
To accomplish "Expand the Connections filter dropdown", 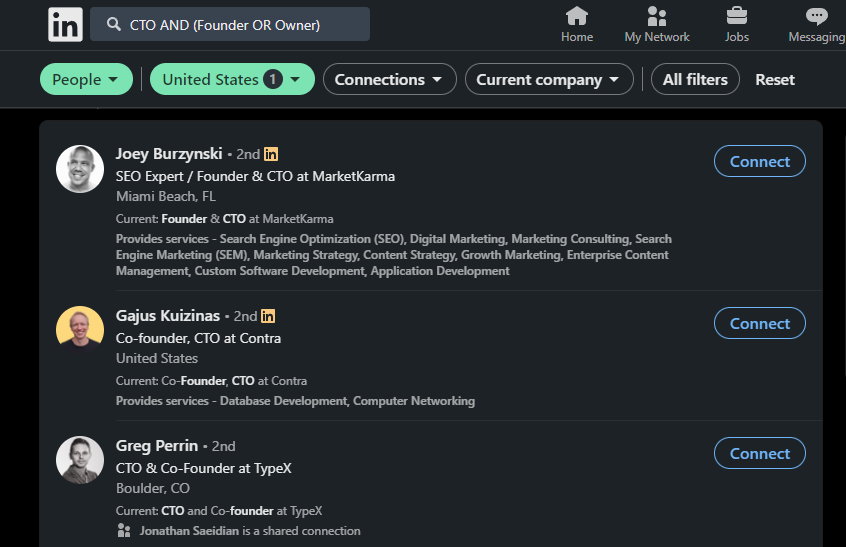I will [390, 79].
